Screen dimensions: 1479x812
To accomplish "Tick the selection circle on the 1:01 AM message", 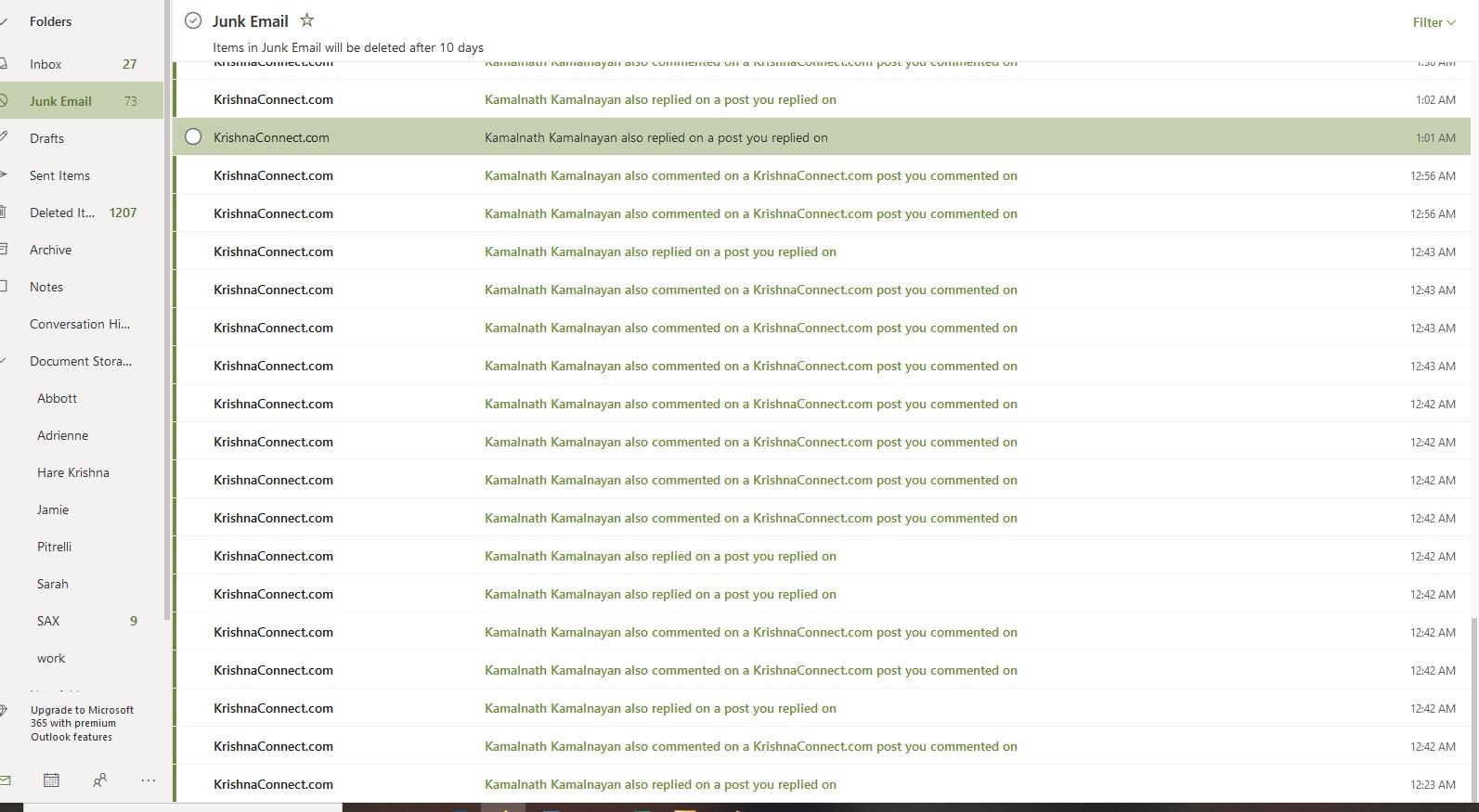I will pos(193,136).
